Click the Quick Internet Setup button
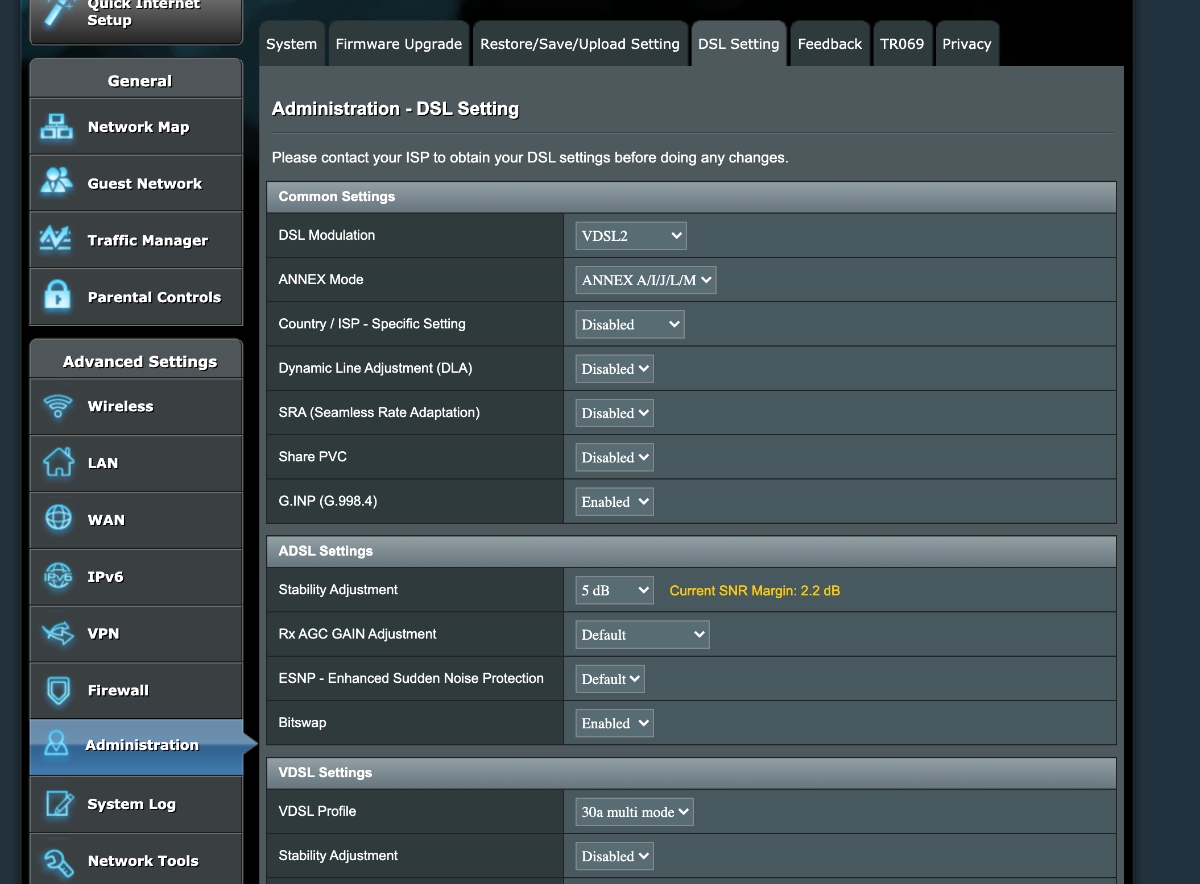This screenshot has width=1200, height=884. [136, 16]
